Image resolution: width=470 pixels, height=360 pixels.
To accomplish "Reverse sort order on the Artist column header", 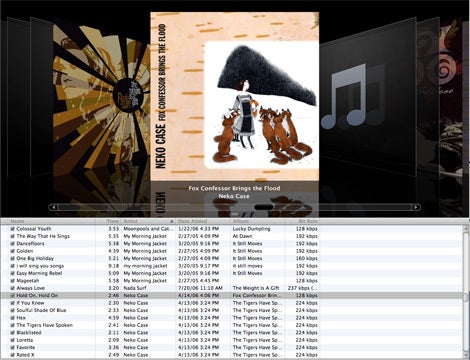I will click(x=148, y=221).
